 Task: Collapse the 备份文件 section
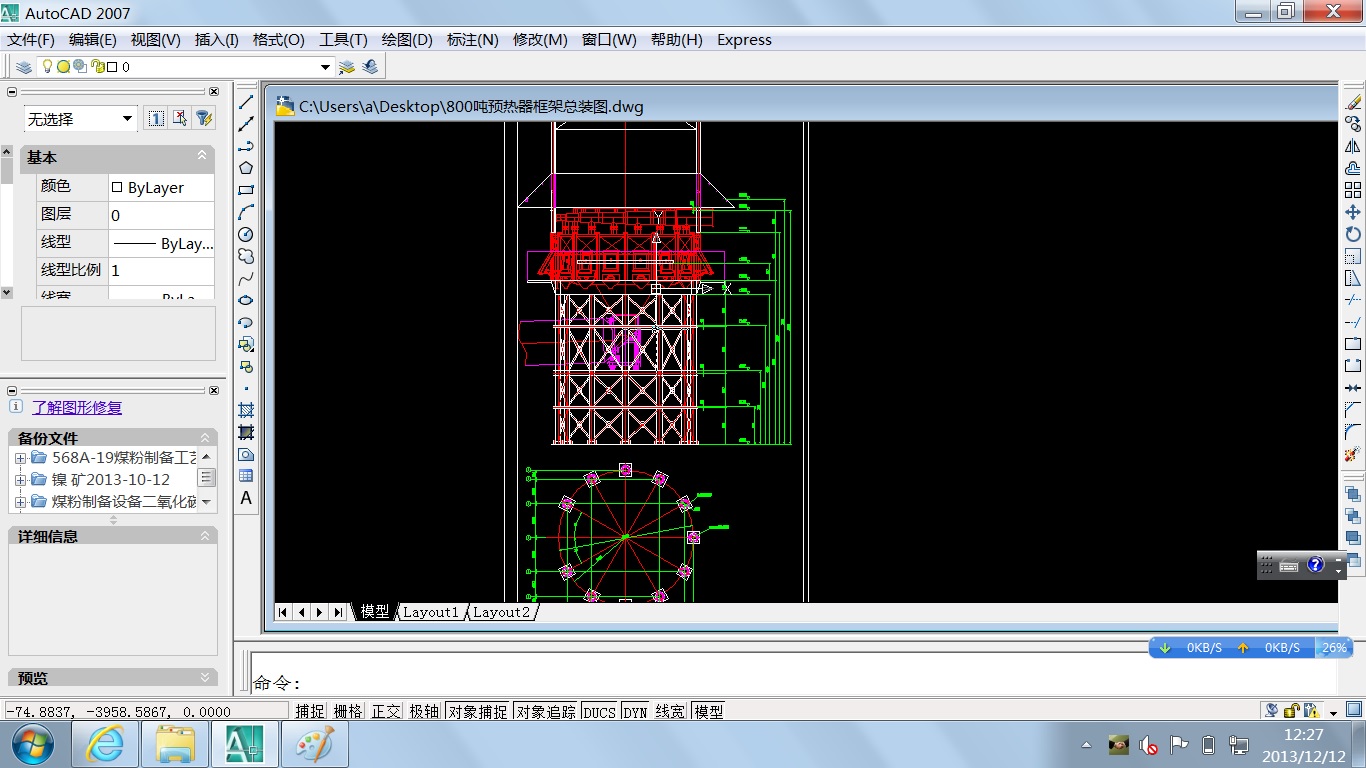205,438
